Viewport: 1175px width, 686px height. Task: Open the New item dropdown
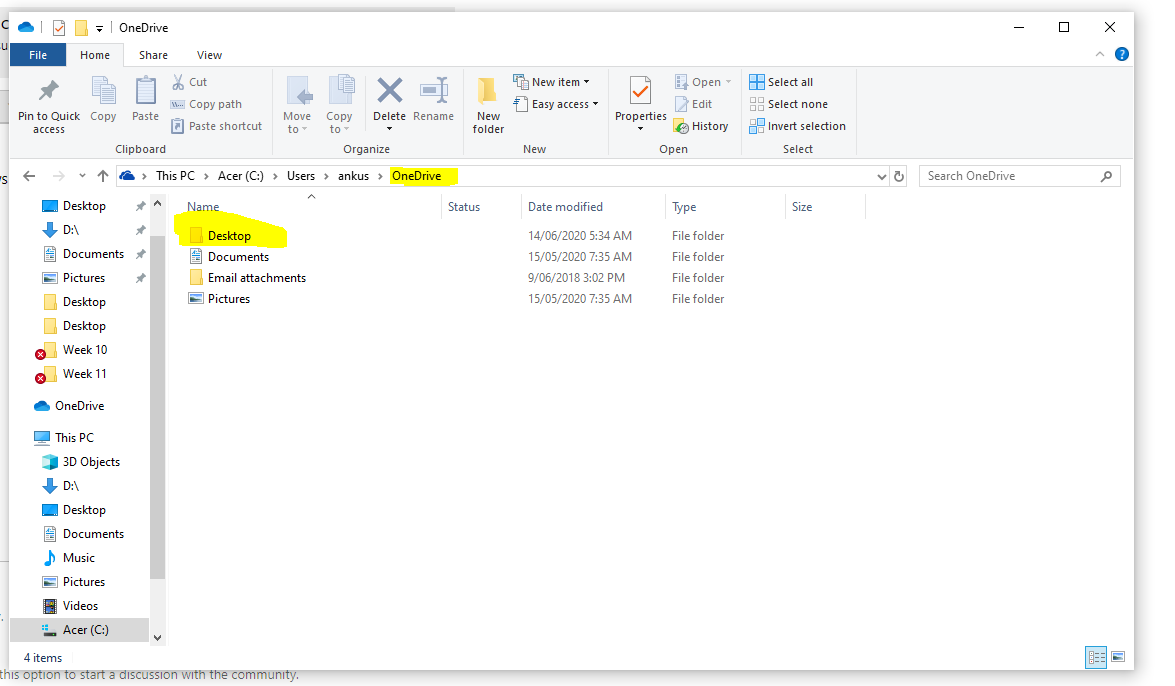point(552,82)
